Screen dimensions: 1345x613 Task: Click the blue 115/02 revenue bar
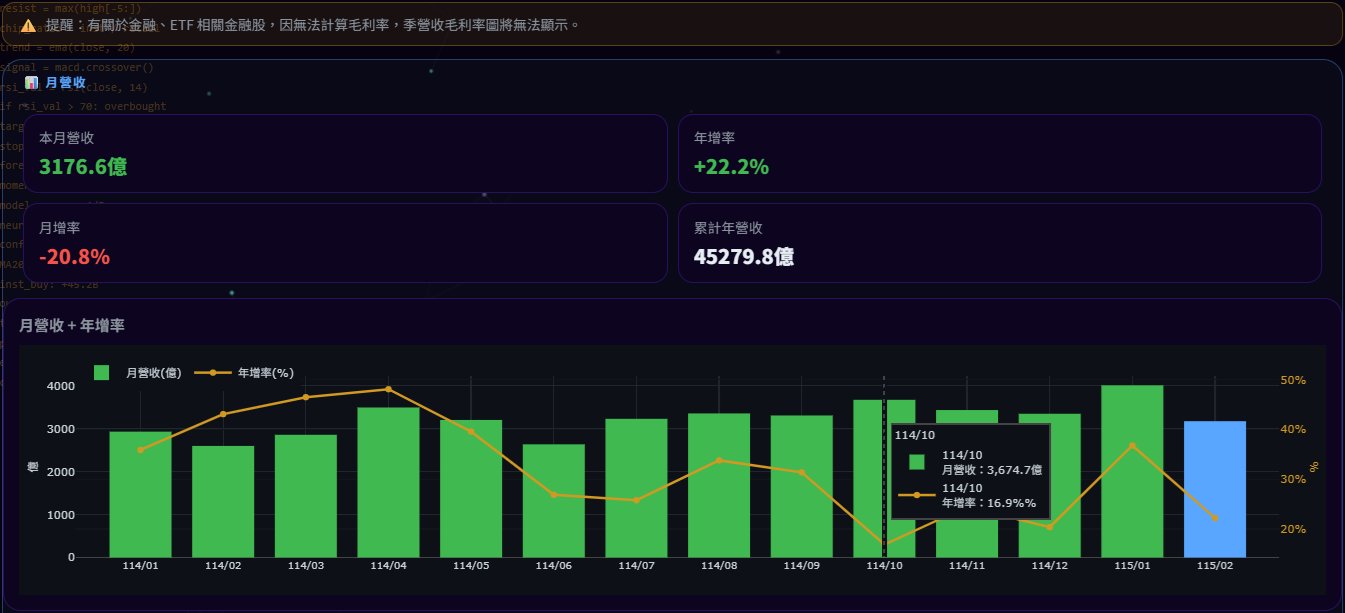[x=1215, y=489]
